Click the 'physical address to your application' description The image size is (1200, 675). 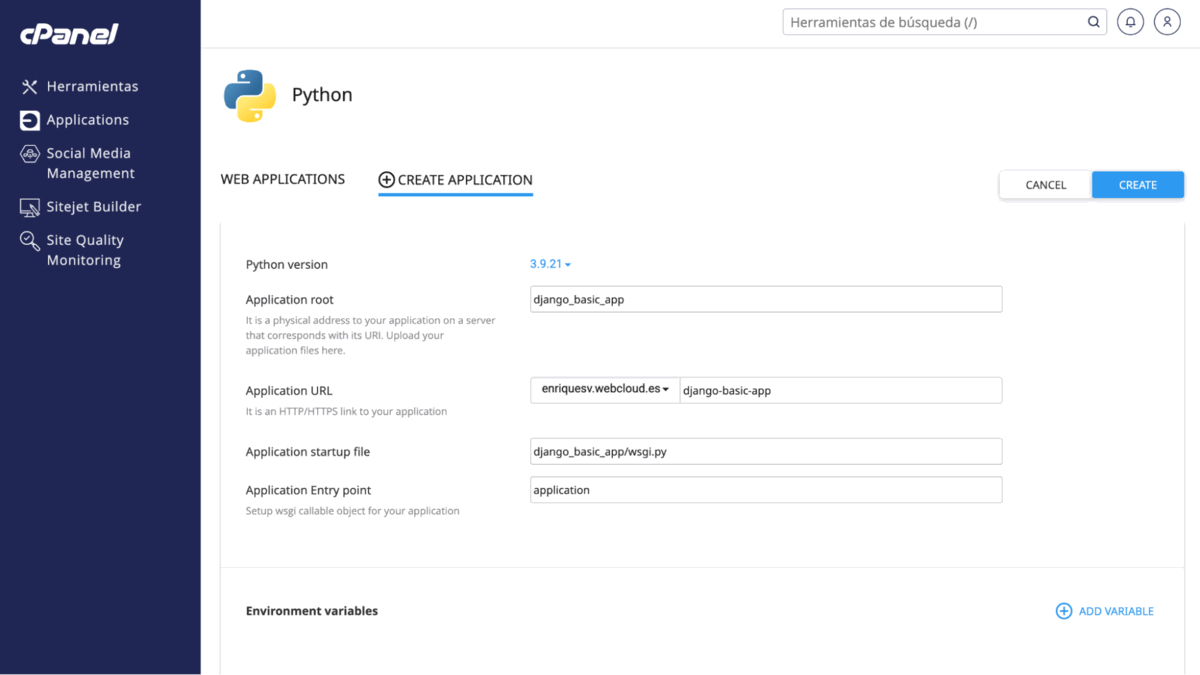[x=371, y=335]
